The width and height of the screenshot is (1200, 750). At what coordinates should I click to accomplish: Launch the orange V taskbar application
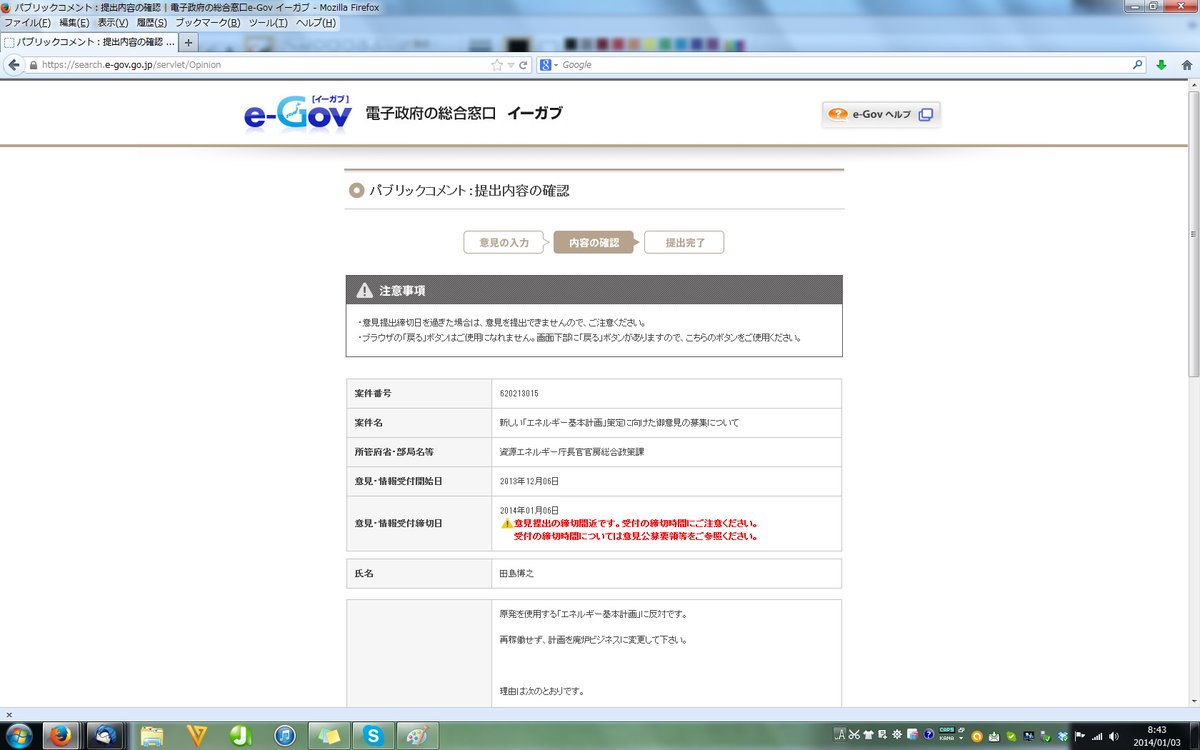(x=197, y=735)
